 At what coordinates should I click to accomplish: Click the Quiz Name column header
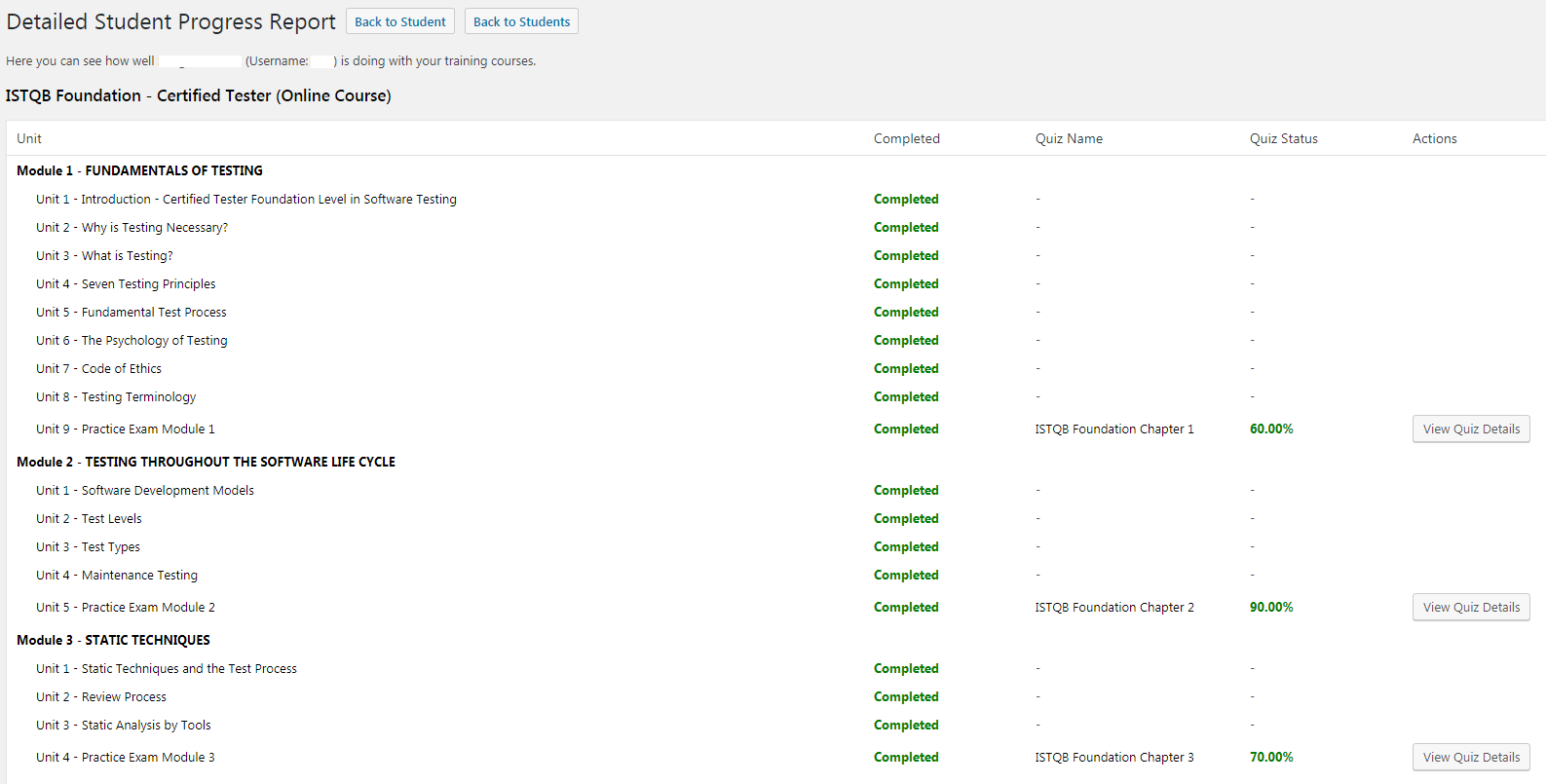1069,138
